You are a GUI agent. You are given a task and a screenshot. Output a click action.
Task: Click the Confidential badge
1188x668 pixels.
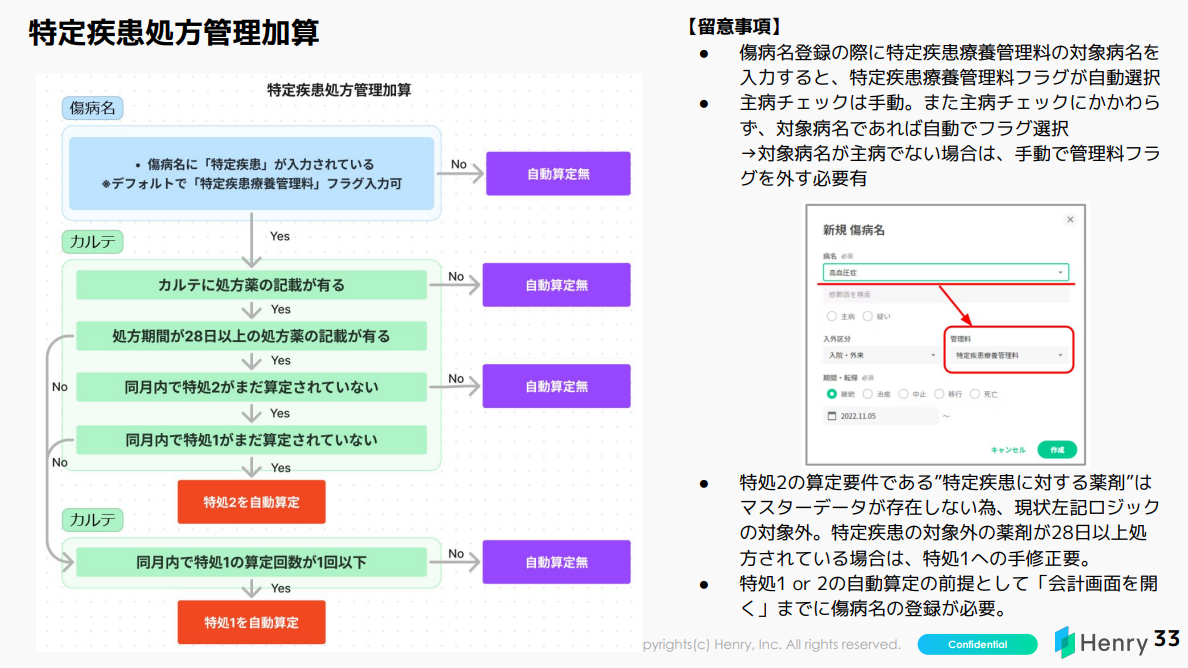977,645
